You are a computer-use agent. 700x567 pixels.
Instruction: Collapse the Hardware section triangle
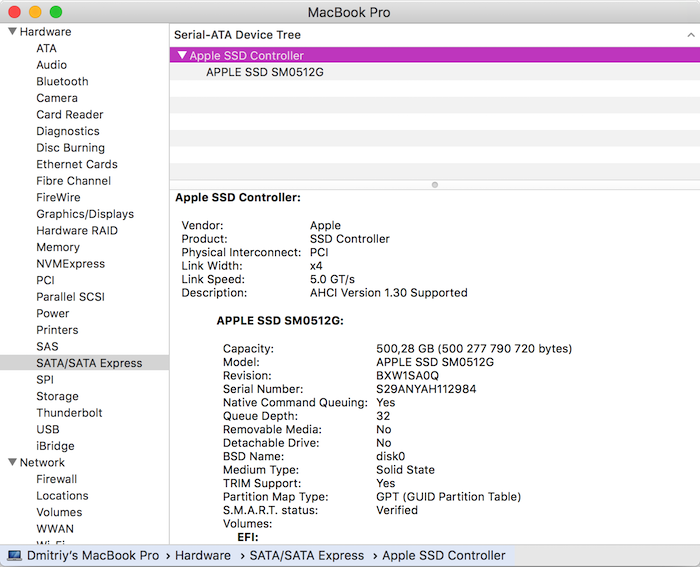[12, 31]
